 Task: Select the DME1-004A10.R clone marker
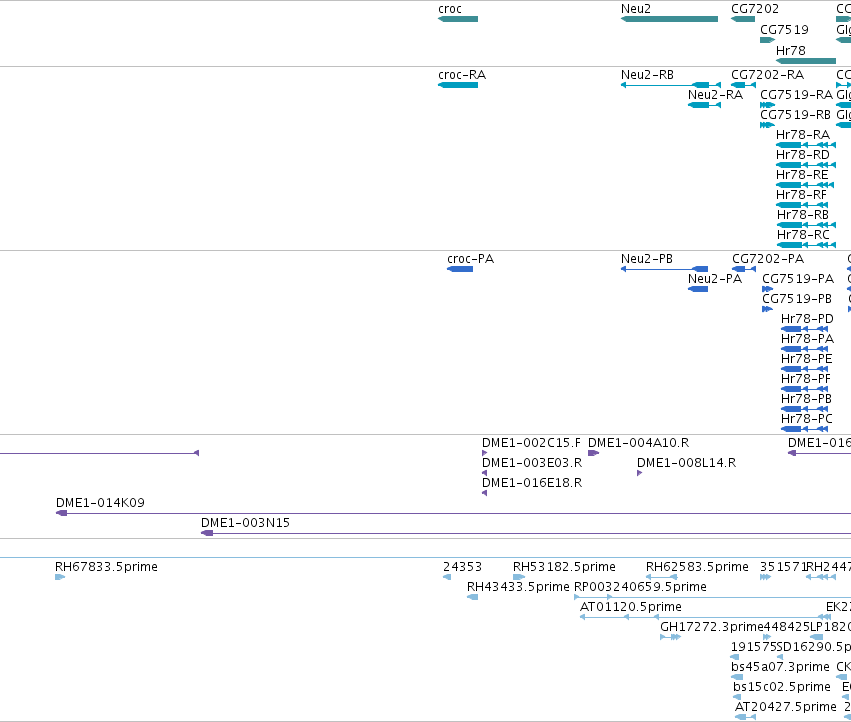594,453
